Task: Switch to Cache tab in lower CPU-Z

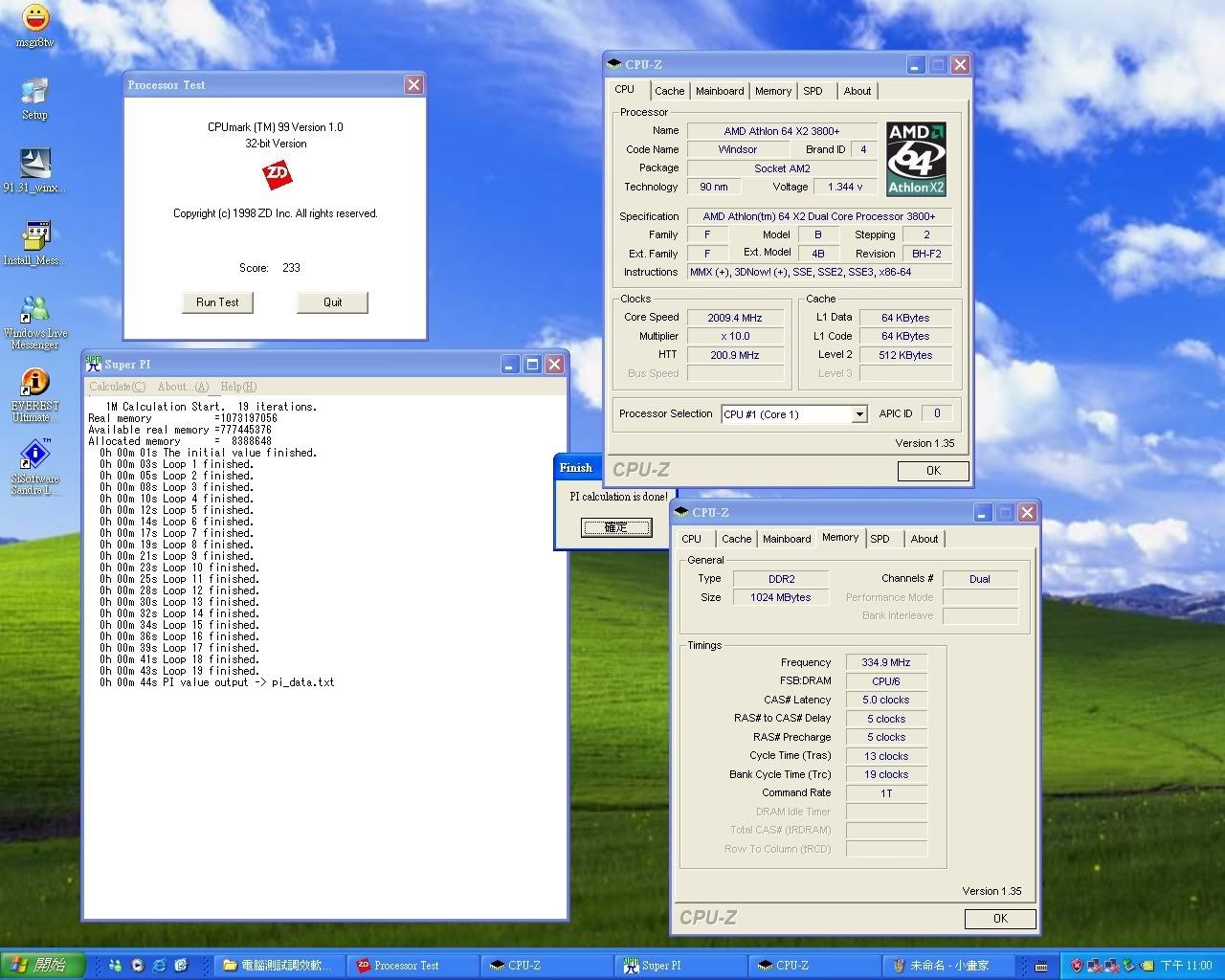Action: click(x=736, y=539)
